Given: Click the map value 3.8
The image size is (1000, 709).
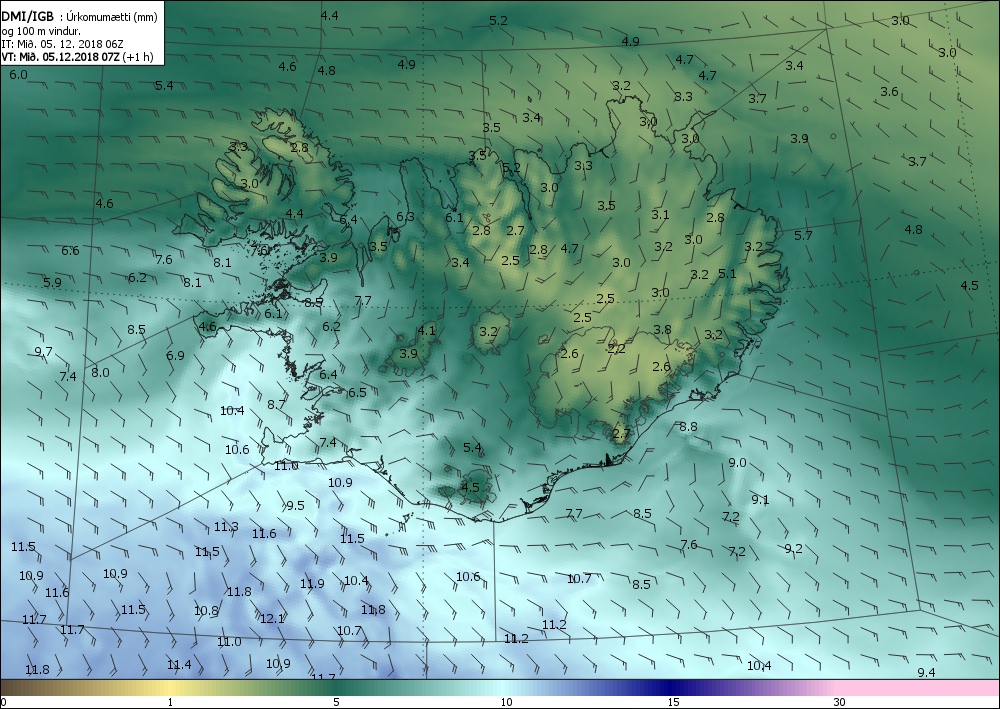Looking at the screenshot, I should (662, 330).
